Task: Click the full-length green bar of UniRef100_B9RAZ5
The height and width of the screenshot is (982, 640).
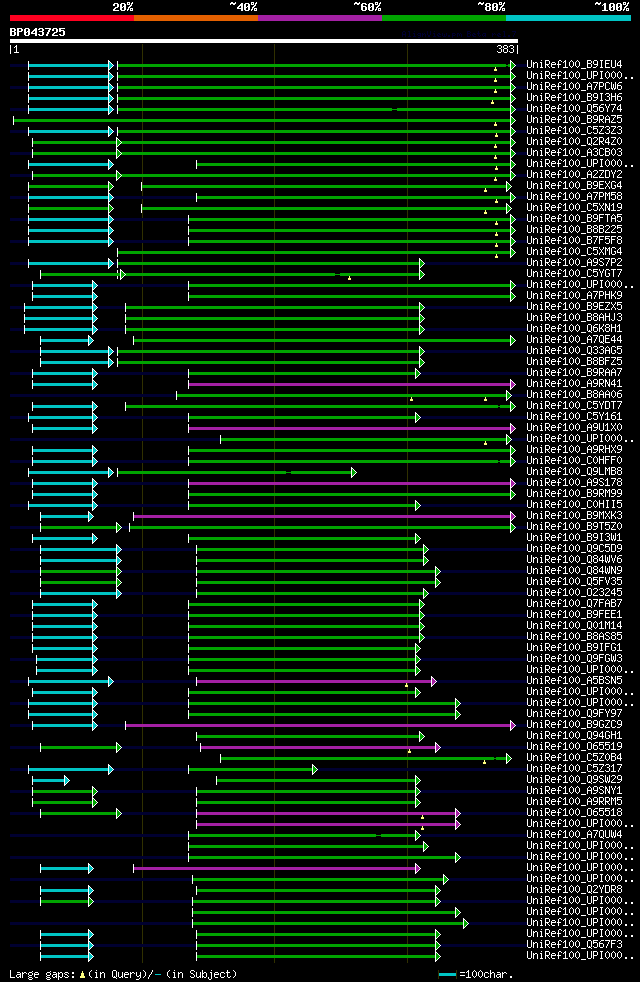Action: point(264,120)
